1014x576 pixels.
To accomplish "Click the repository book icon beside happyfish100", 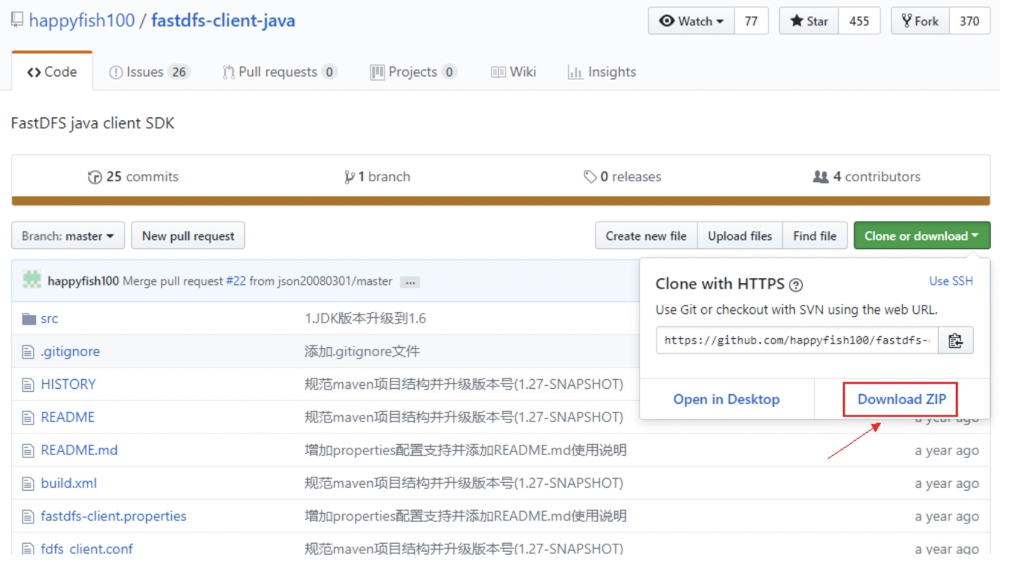I will coord(17,20).
